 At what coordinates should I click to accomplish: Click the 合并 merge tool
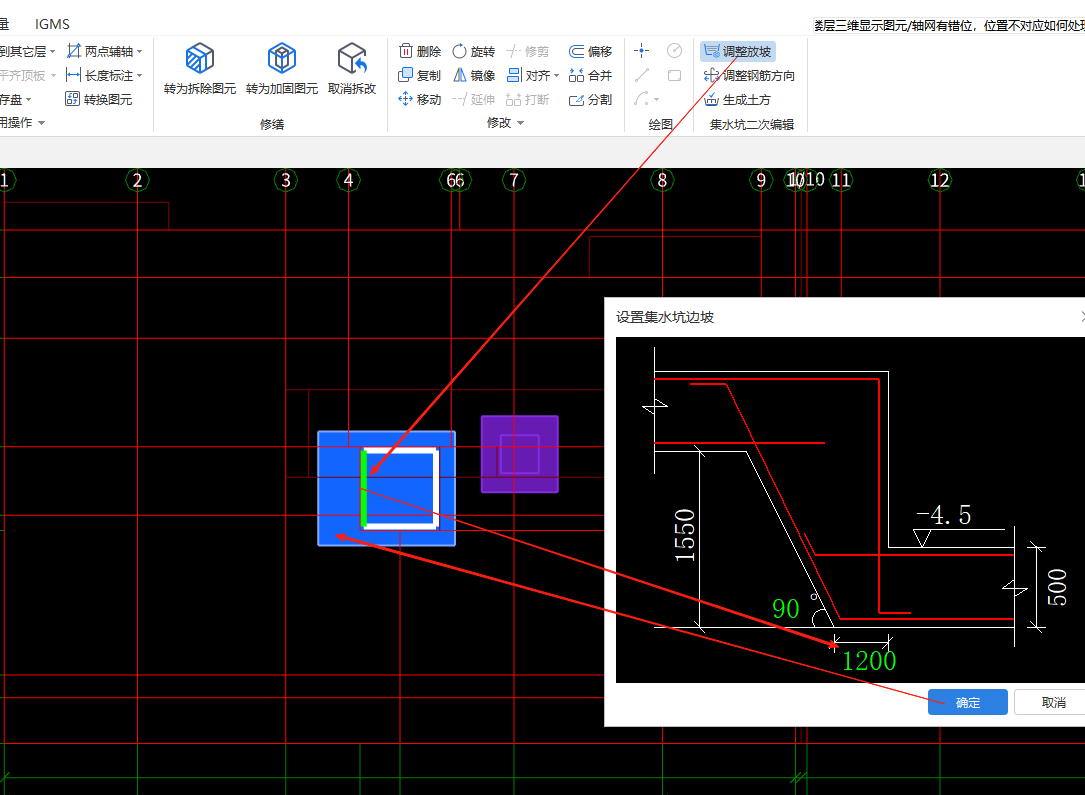click(590, 75)
